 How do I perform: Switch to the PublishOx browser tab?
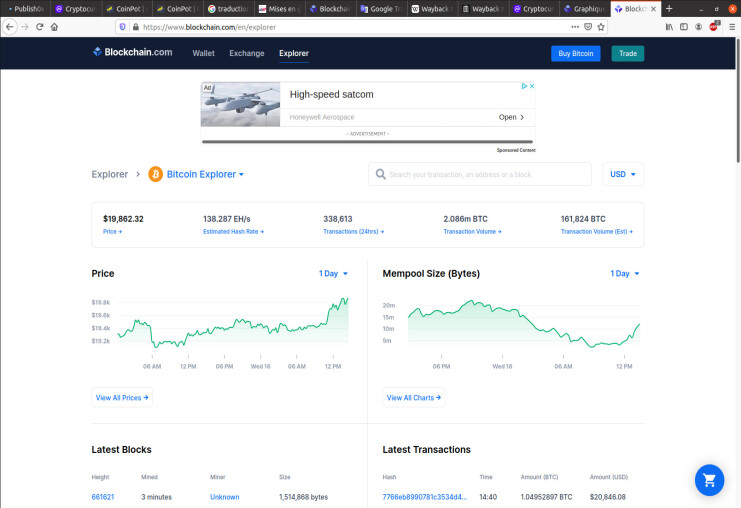(x=26, y=9)
